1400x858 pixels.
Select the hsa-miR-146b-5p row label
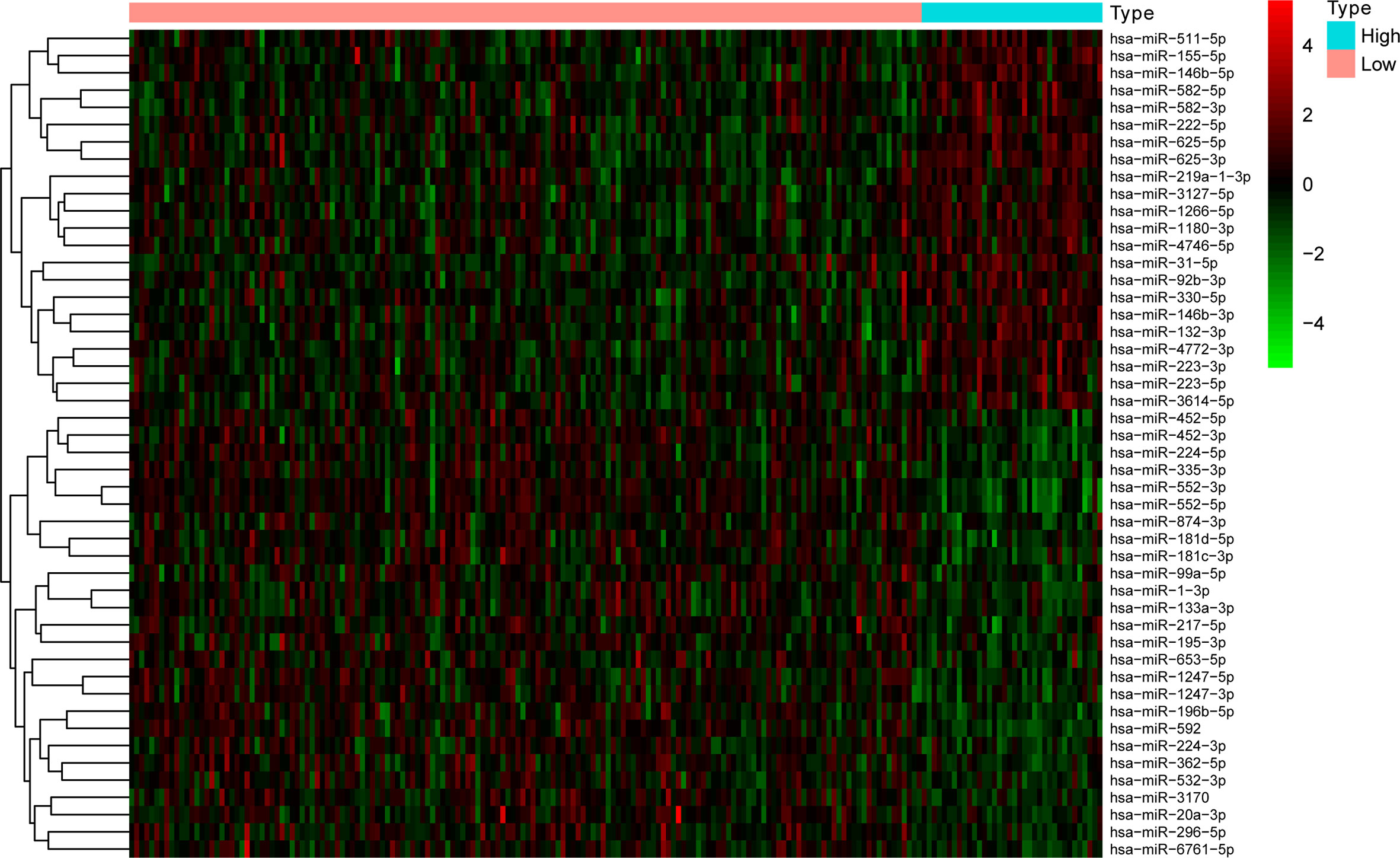[1172, 74]
